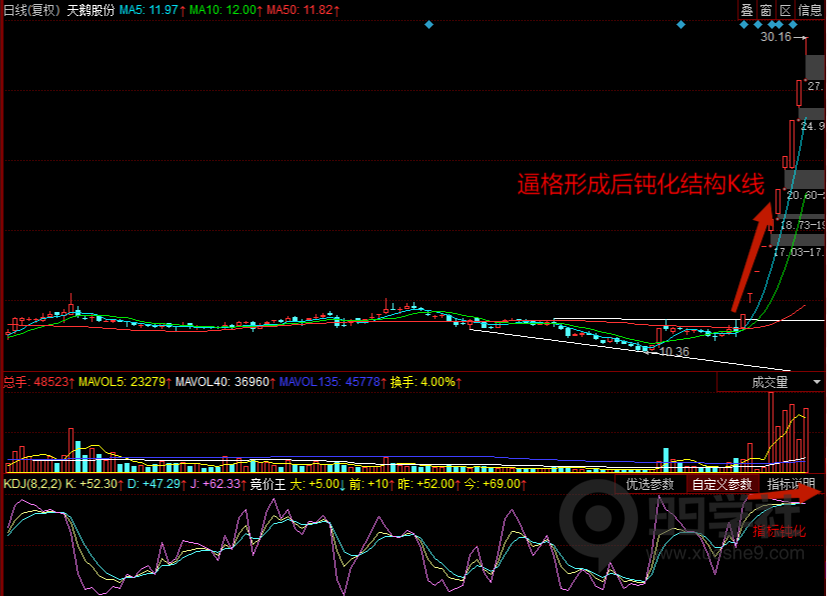
Task: Click the 叠 overlay button
Action: tap(746, 10)
